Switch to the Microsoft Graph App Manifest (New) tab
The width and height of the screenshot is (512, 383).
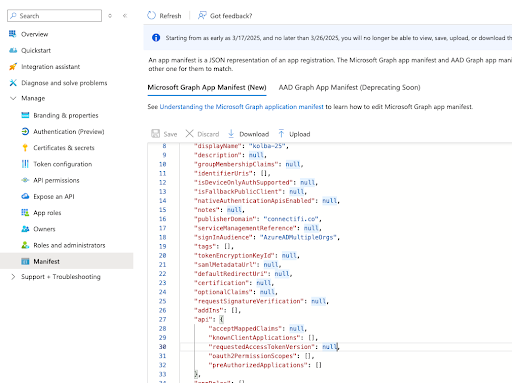click(207, 87)
